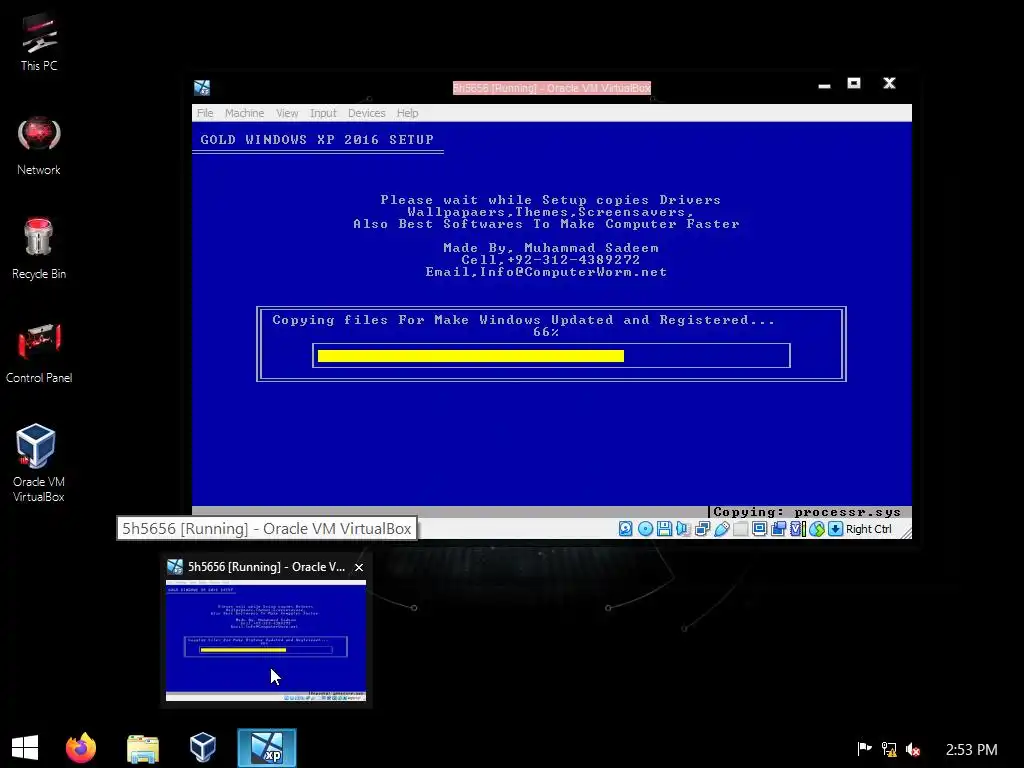Open VirtualBox Manager taskbar icon
The image size is (1024, 768).
[x=202, y=747]
